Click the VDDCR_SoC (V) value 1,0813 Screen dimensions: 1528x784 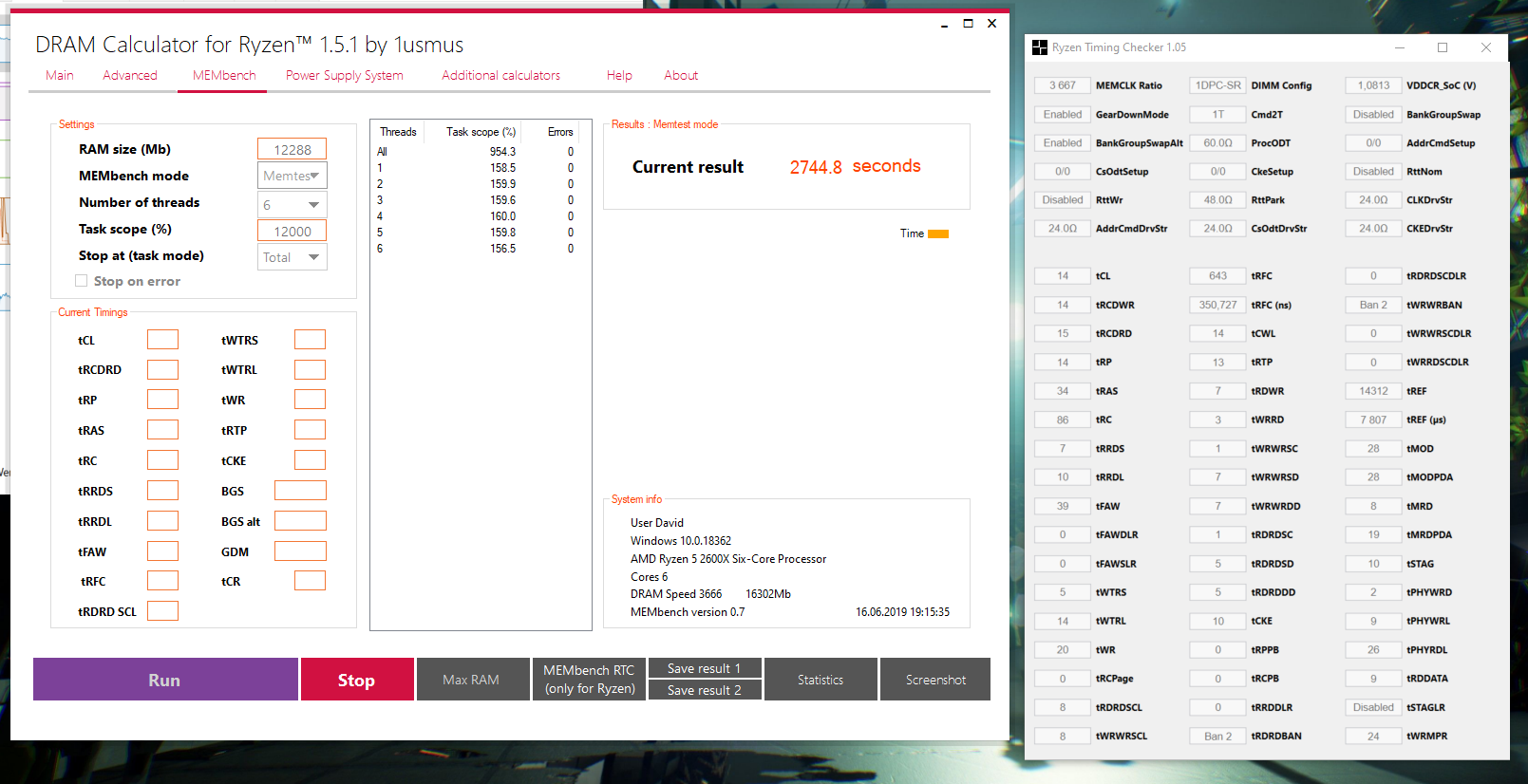1373,85
